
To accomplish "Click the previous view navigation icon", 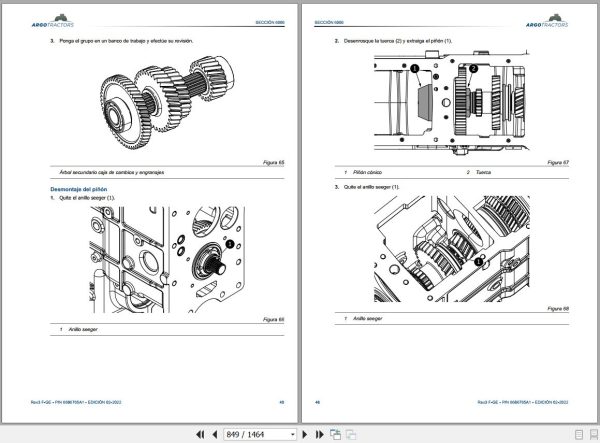I will pyautogui.click(x=336, y=434).
